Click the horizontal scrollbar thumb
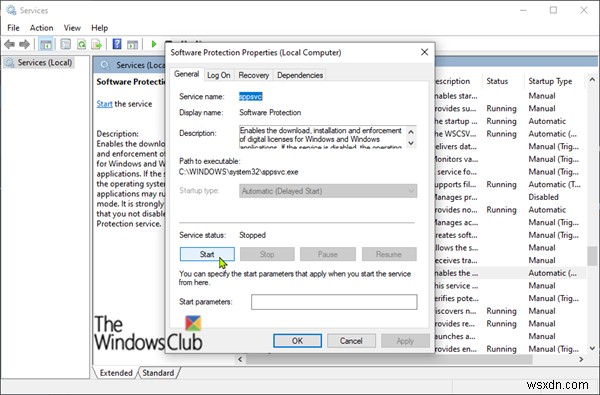 click(x=389, y=359)
